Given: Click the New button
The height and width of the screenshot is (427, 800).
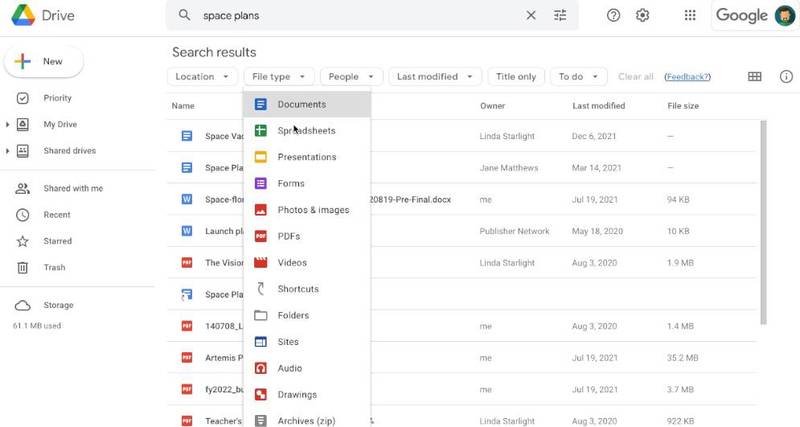Looking at the screenshot, I should click(x=44, y=62).
